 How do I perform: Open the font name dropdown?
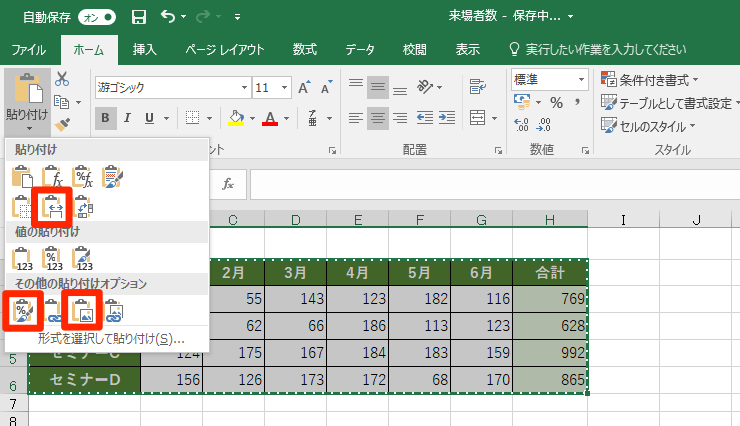pos(244,88)
